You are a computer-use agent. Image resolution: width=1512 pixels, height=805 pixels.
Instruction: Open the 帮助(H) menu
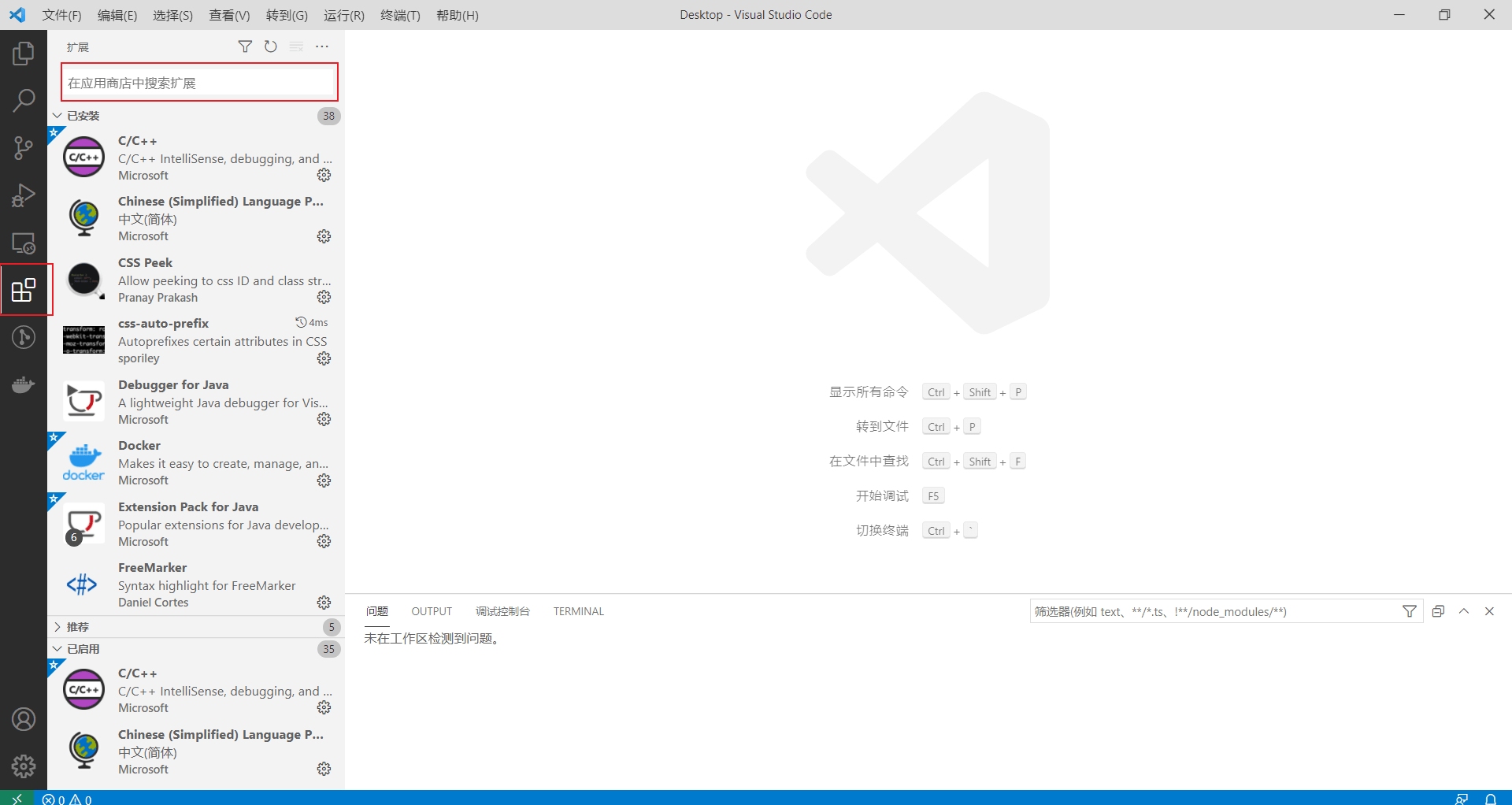pyautogui.click(x=457, y=15)
